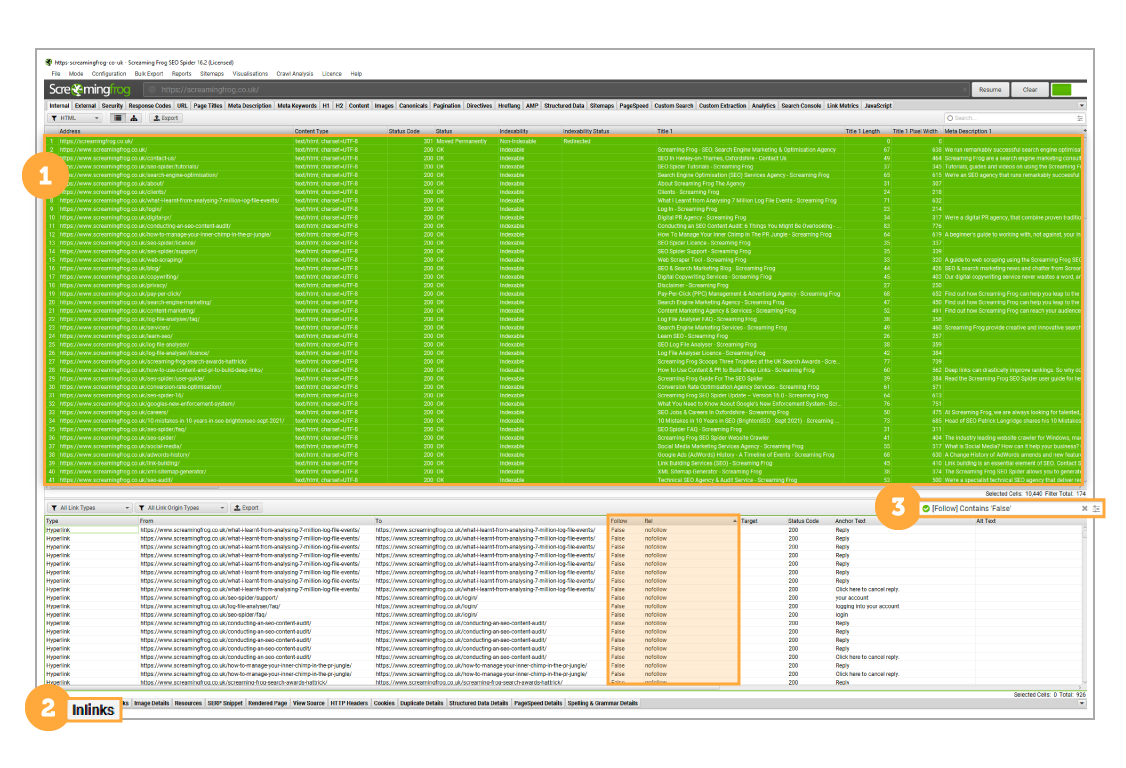Open the HTTP Headers bottom tab

point(349,703)
